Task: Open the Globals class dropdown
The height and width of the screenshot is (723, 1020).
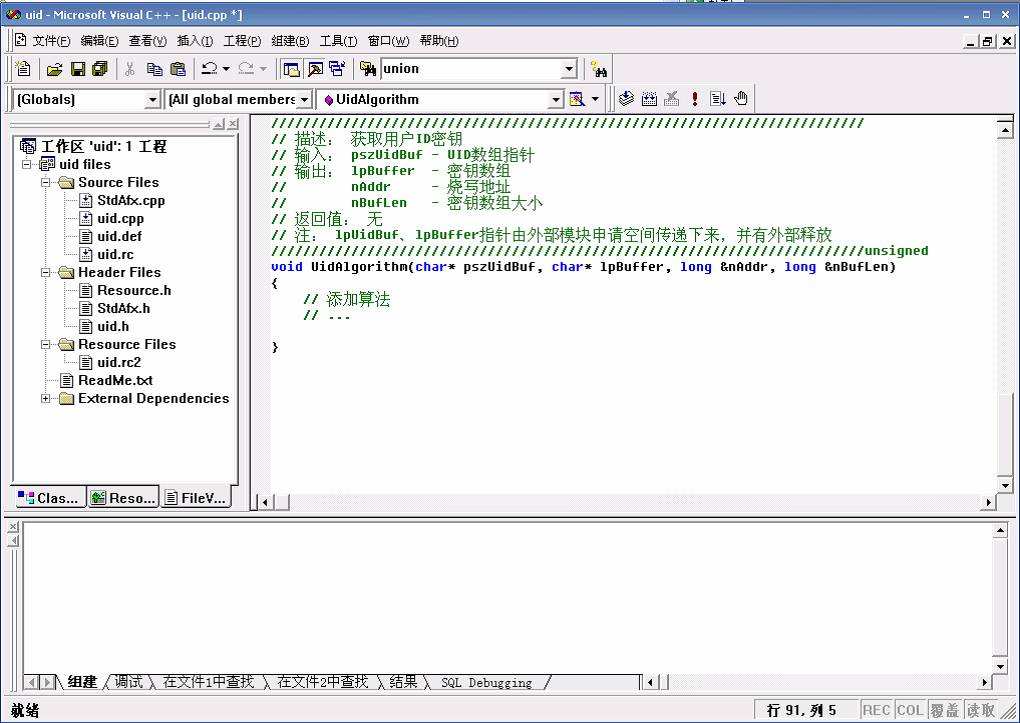Action: pos(153,100)
